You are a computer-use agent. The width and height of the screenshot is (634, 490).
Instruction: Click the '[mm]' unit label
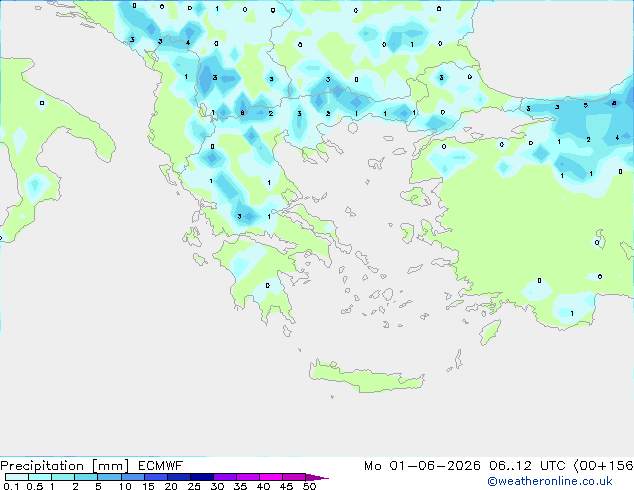pos(110,466)
